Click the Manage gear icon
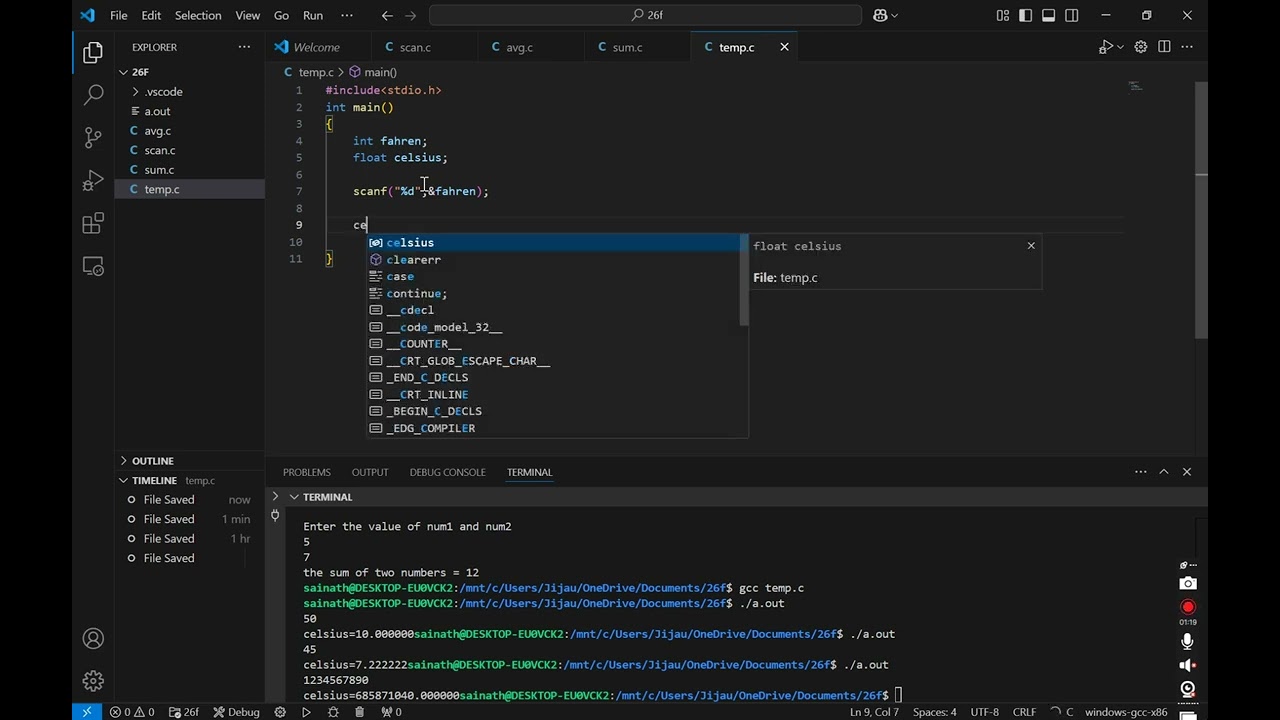The image size is (1280, 720). click(x=93, y=681)
